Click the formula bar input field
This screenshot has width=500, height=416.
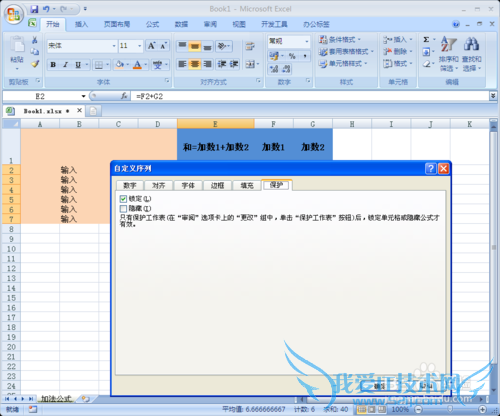[x=310, y=96]
